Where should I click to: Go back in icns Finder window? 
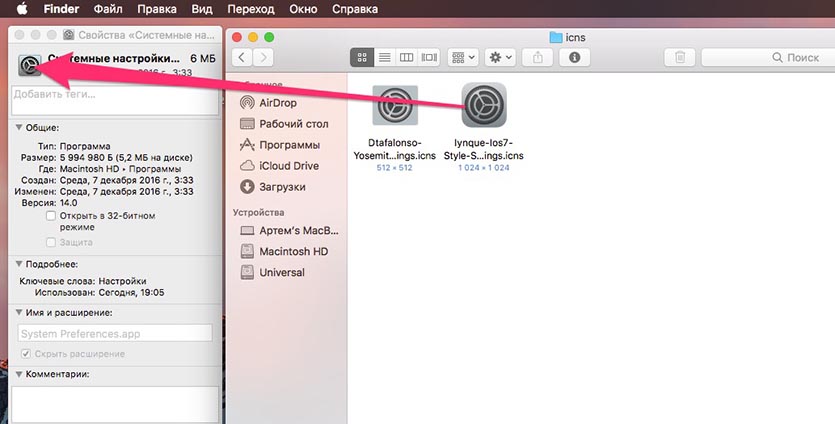pos(242,58)
